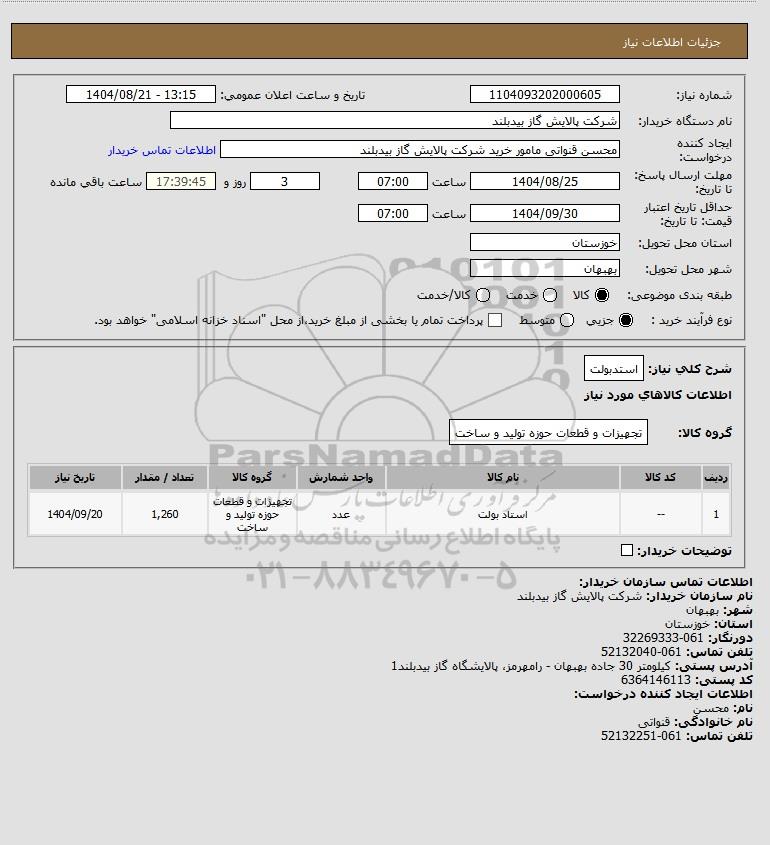Click the نام کالا column header
This screenshot has width=770, height=845.
point(503,477)
